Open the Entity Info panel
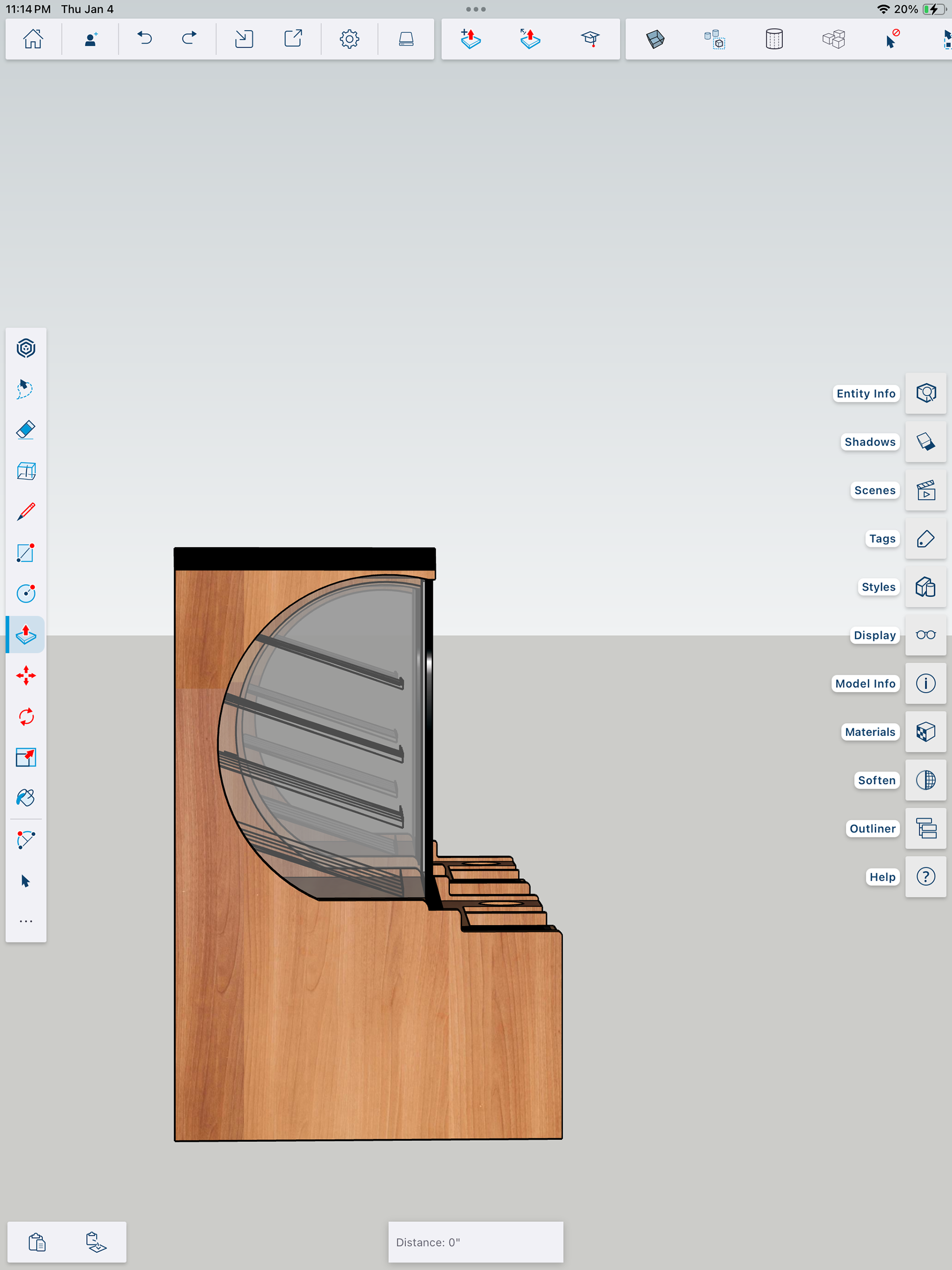 925,393
